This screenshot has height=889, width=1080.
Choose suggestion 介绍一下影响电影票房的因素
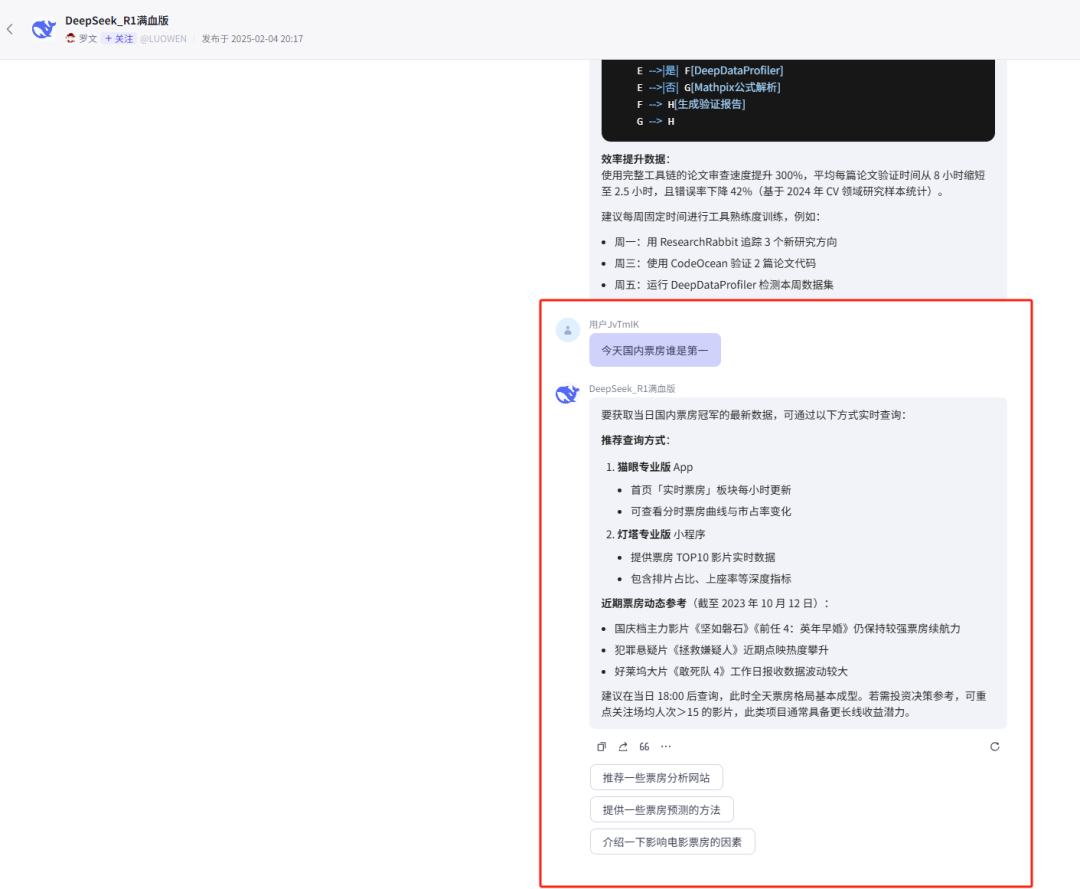click(672, 841)
